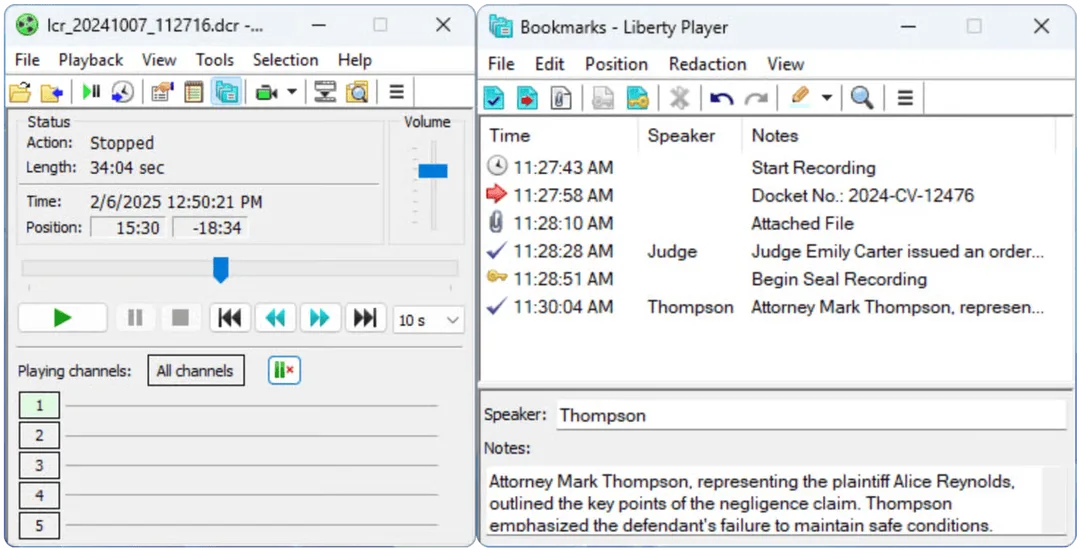Click the Volume slider handle
This screenshot has width=1080, height=552.
click(x=433, y=171)
